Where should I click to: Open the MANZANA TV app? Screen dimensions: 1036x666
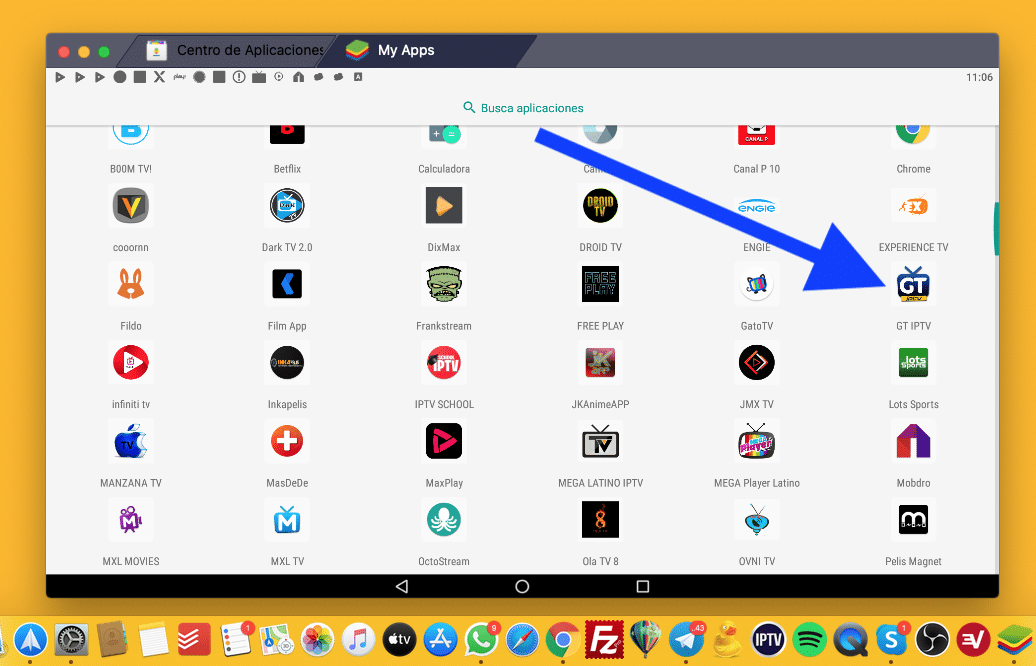pos(130,441)
